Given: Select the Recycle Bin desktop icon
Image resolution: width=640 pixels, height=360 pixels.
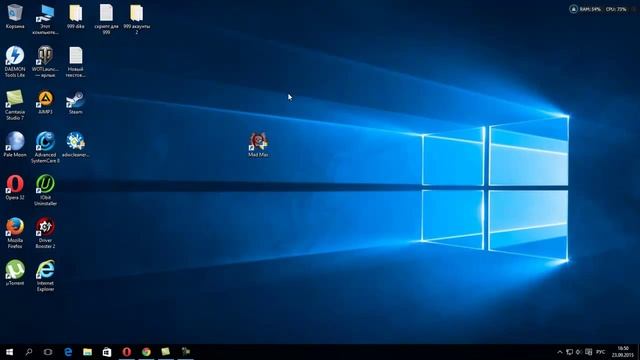Looking at the screenshot, I should 15,16.
